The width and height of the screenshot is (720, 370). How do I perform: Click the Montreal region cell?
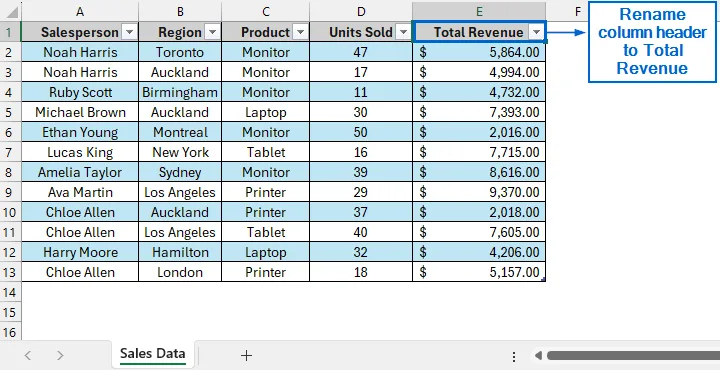pyautogui.click(x=180, y=132)
